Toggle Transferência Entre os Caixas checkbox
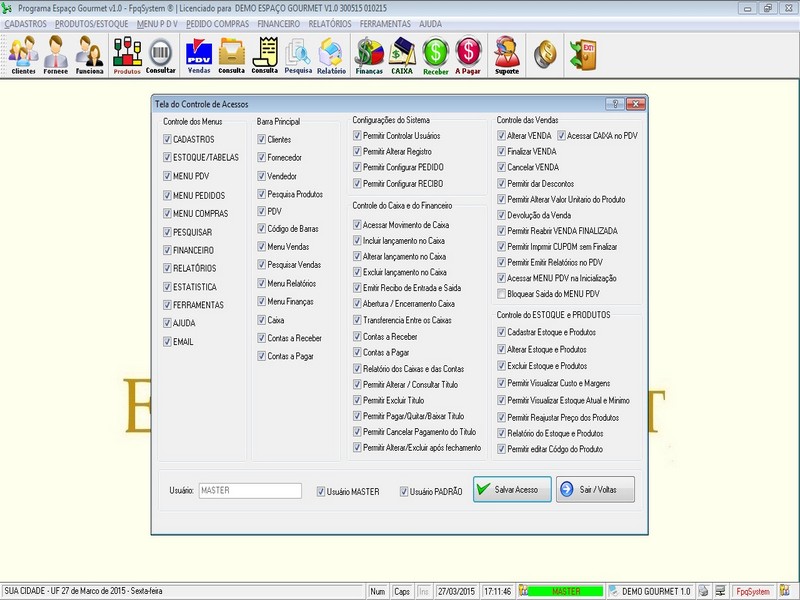Viewport: 800px width, 600px height. click(357, 320)
